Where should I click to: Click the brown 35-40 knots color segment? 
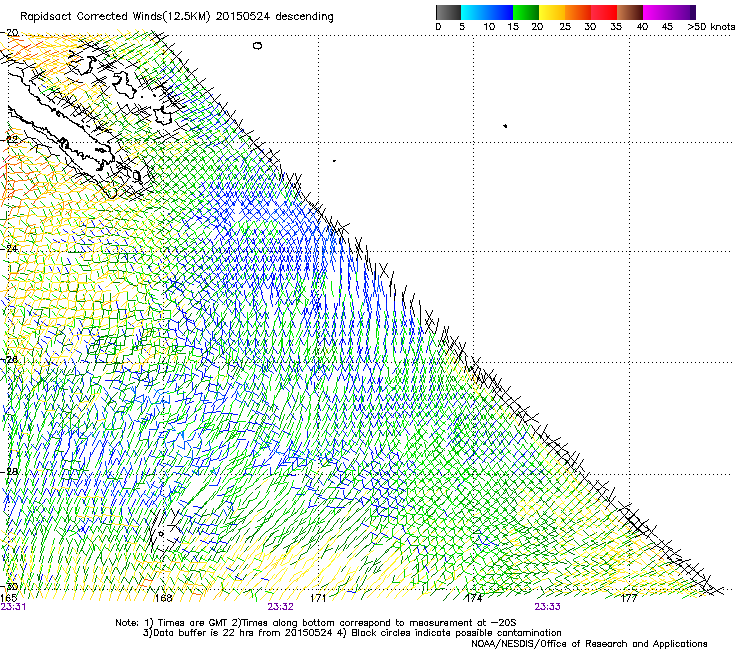coord(630,12)
